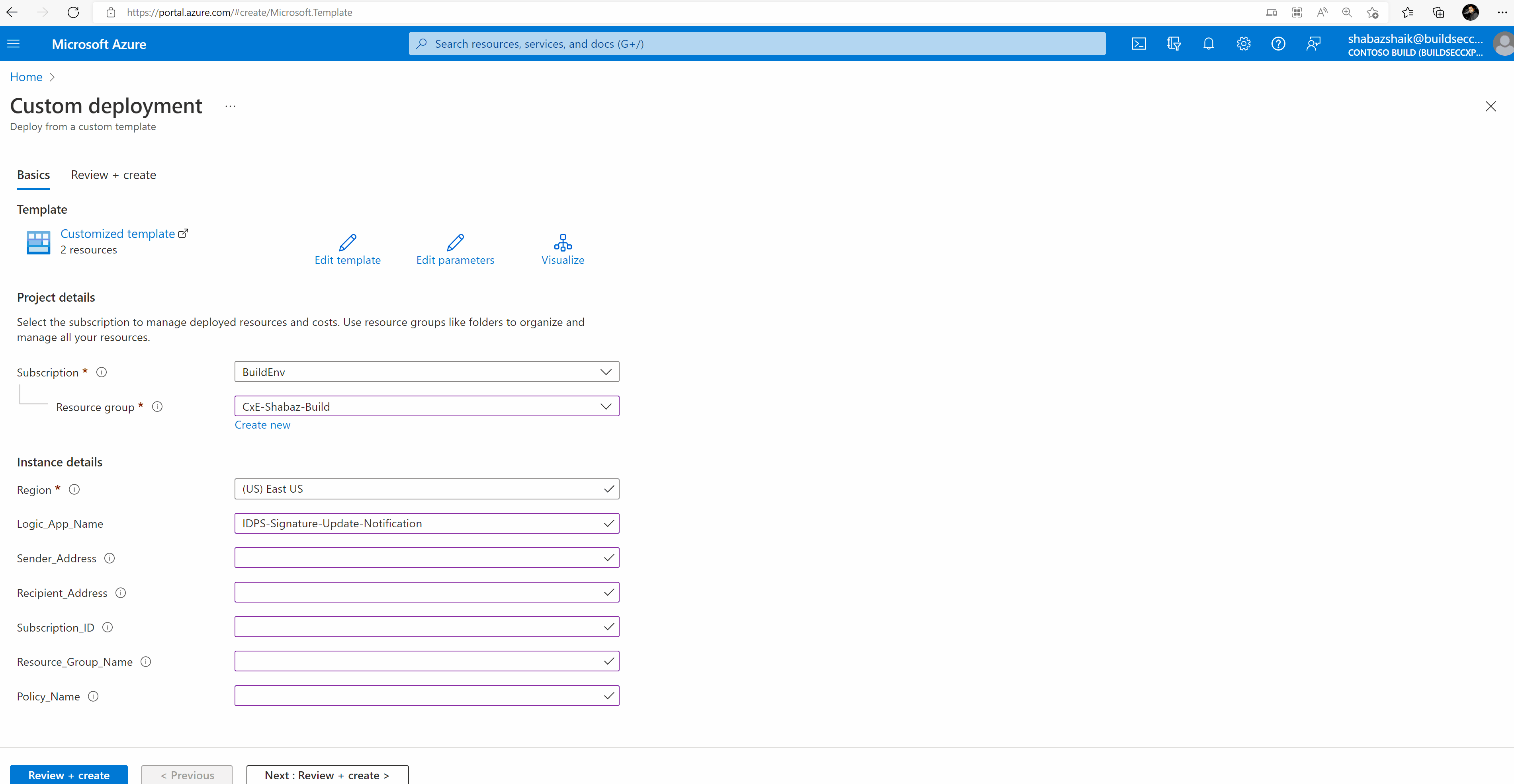This screenshot has height=784, width=1514.
Task: Show info tooltip for Sender_Address
Action: point(110,558)
